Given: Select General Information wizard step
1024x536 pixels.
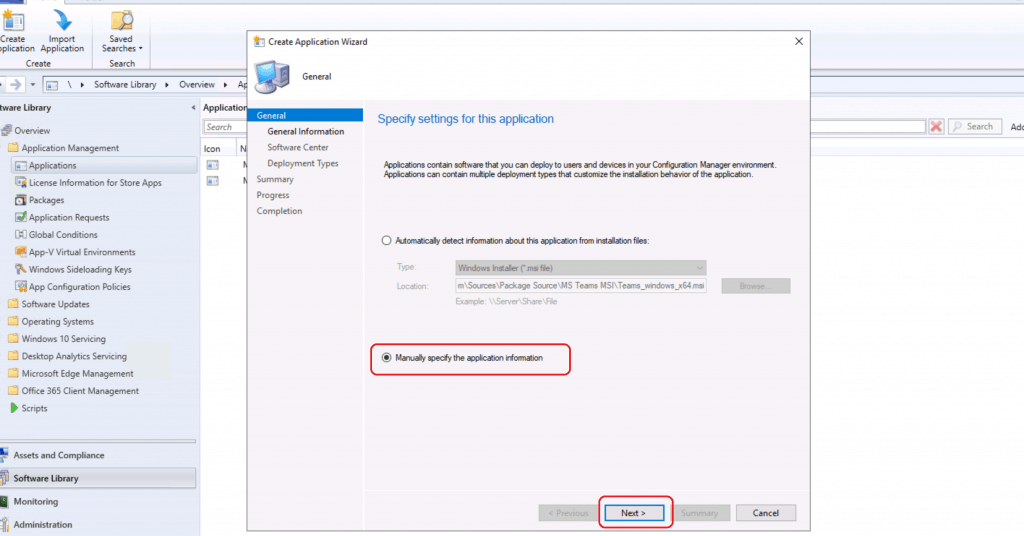Looking at the screenshot, I should [305, 131].
